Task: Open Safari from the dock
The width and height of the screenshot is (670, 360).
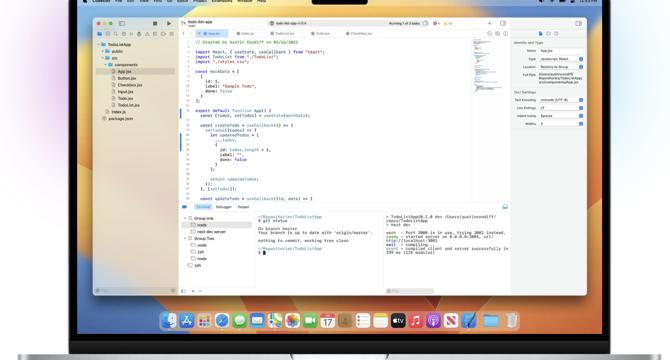Action: coord(222,321)
